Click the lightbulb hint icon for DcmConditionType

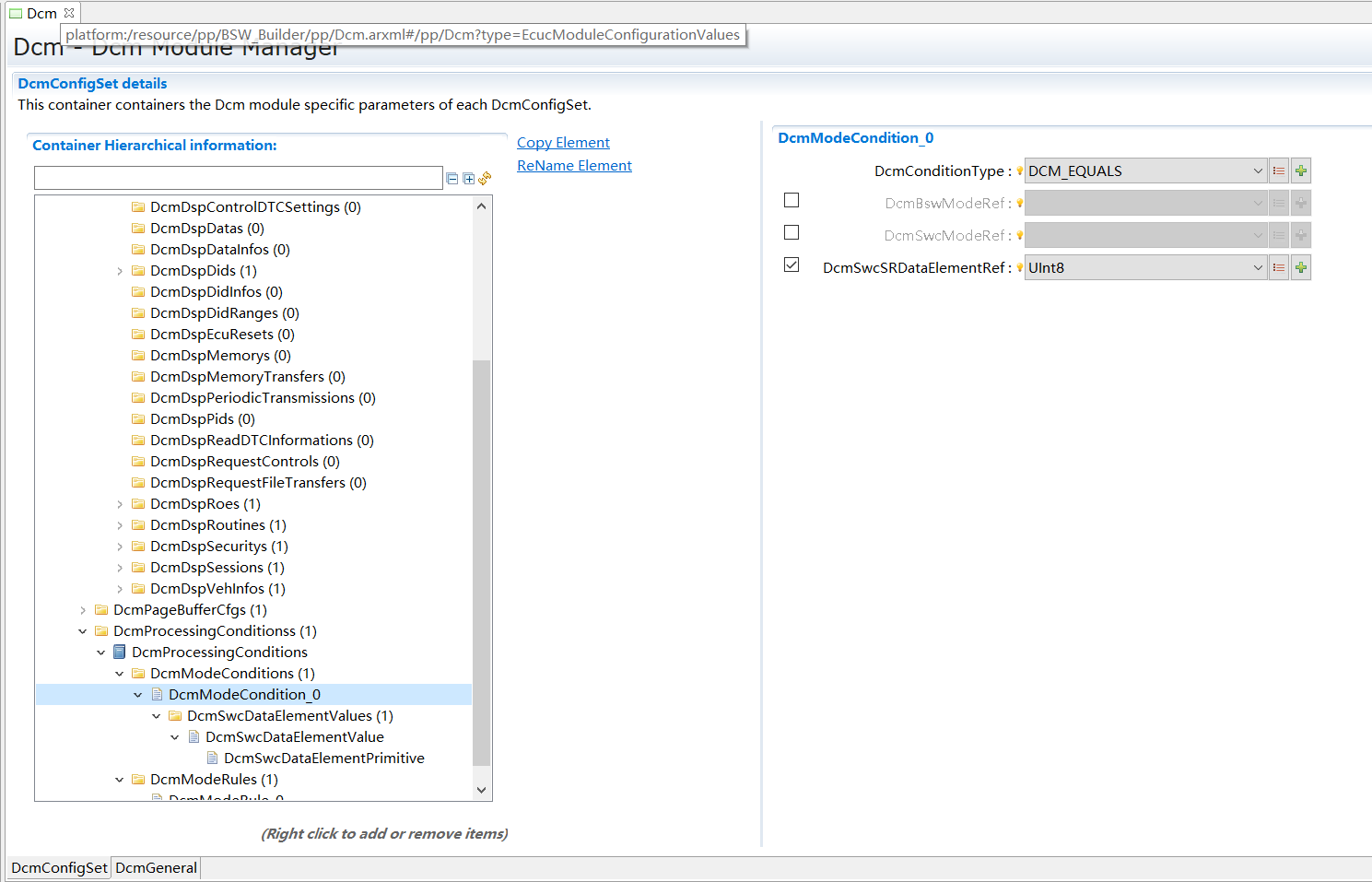1019,171
